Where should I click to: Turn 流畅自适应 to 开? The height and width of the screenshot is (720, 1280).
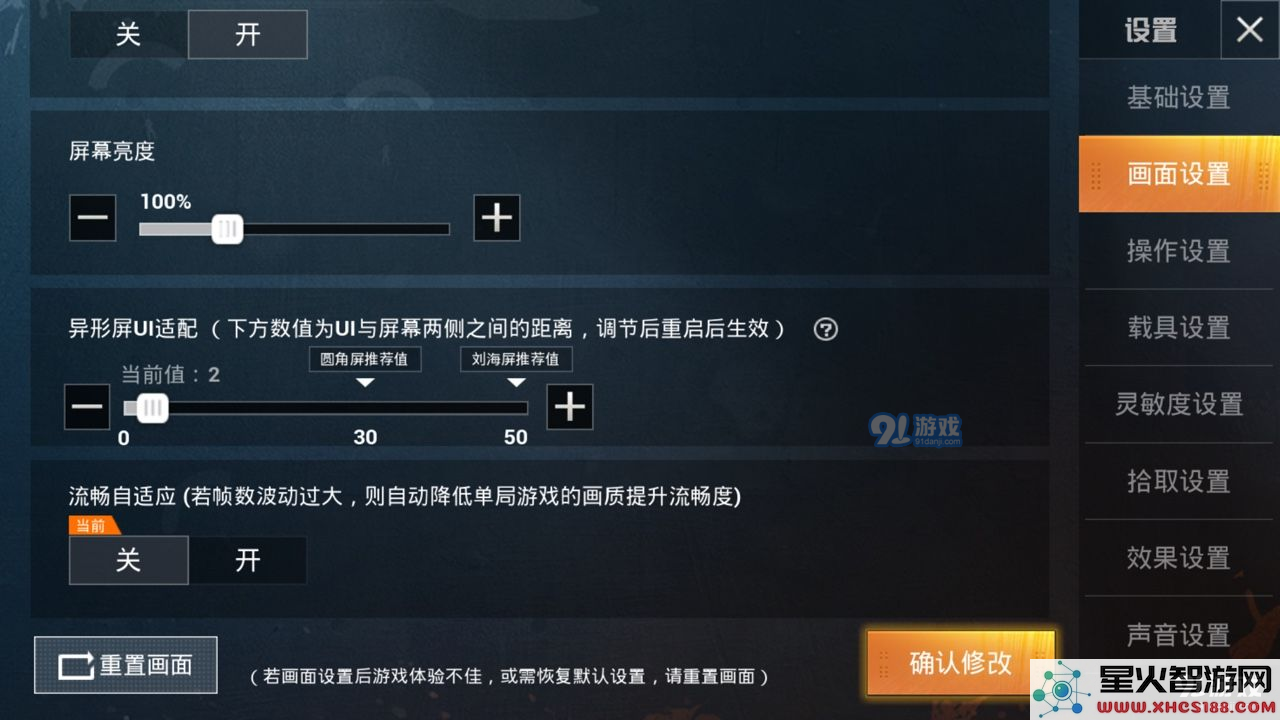[248, 560]
